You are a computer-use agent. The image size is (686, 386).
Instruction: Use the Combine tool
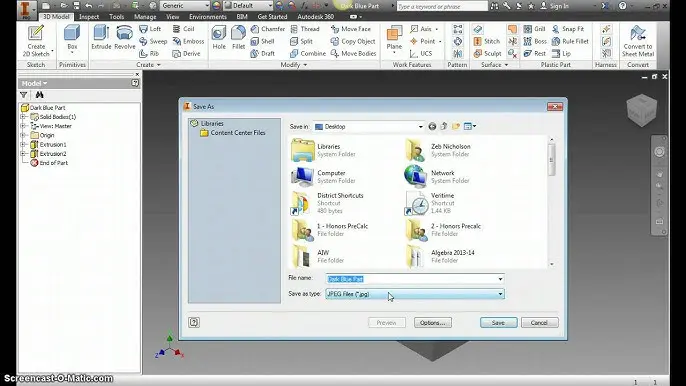pyautogui.click(x=308, y=53)
